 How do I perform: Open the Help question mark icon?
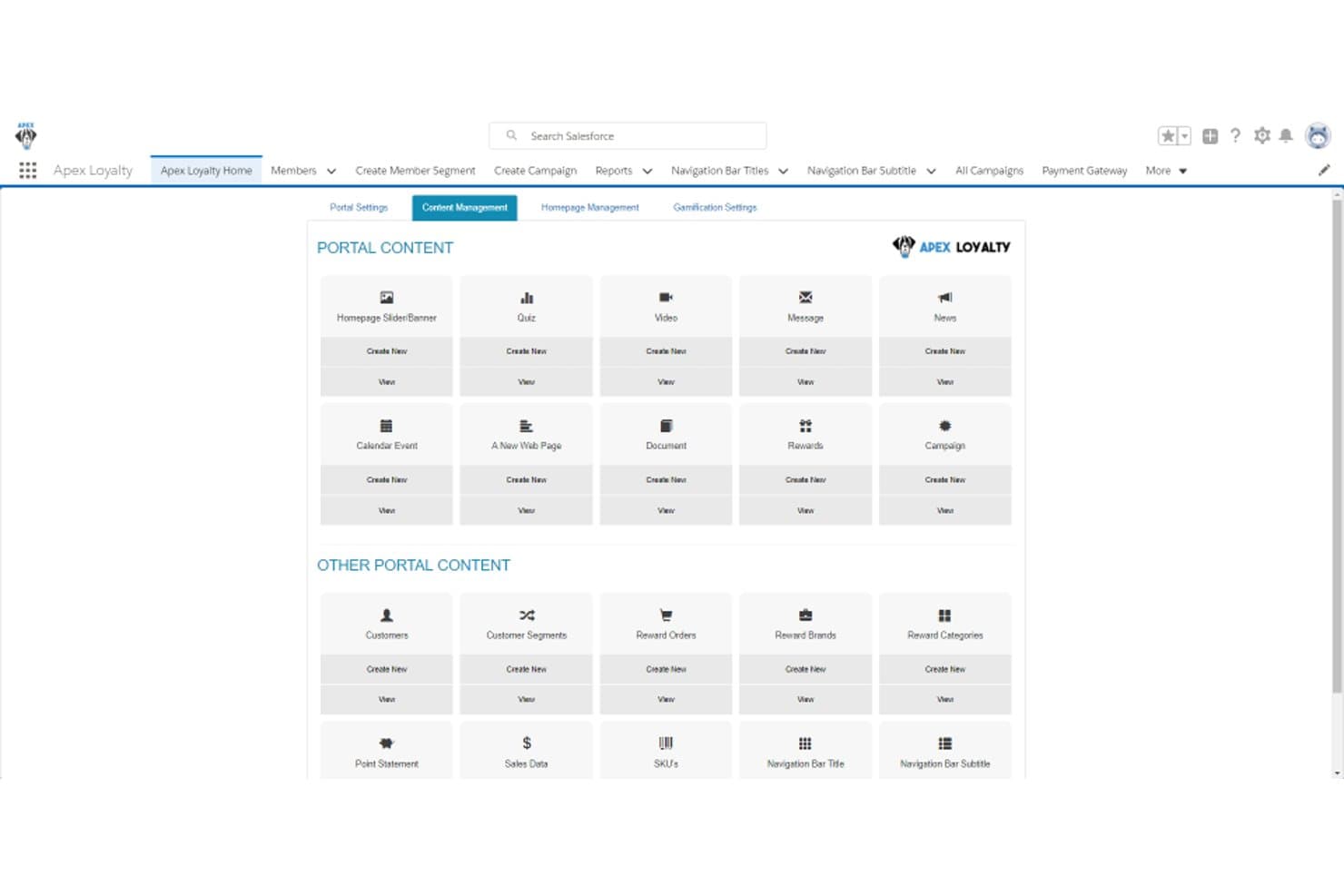pos(1235,135)
